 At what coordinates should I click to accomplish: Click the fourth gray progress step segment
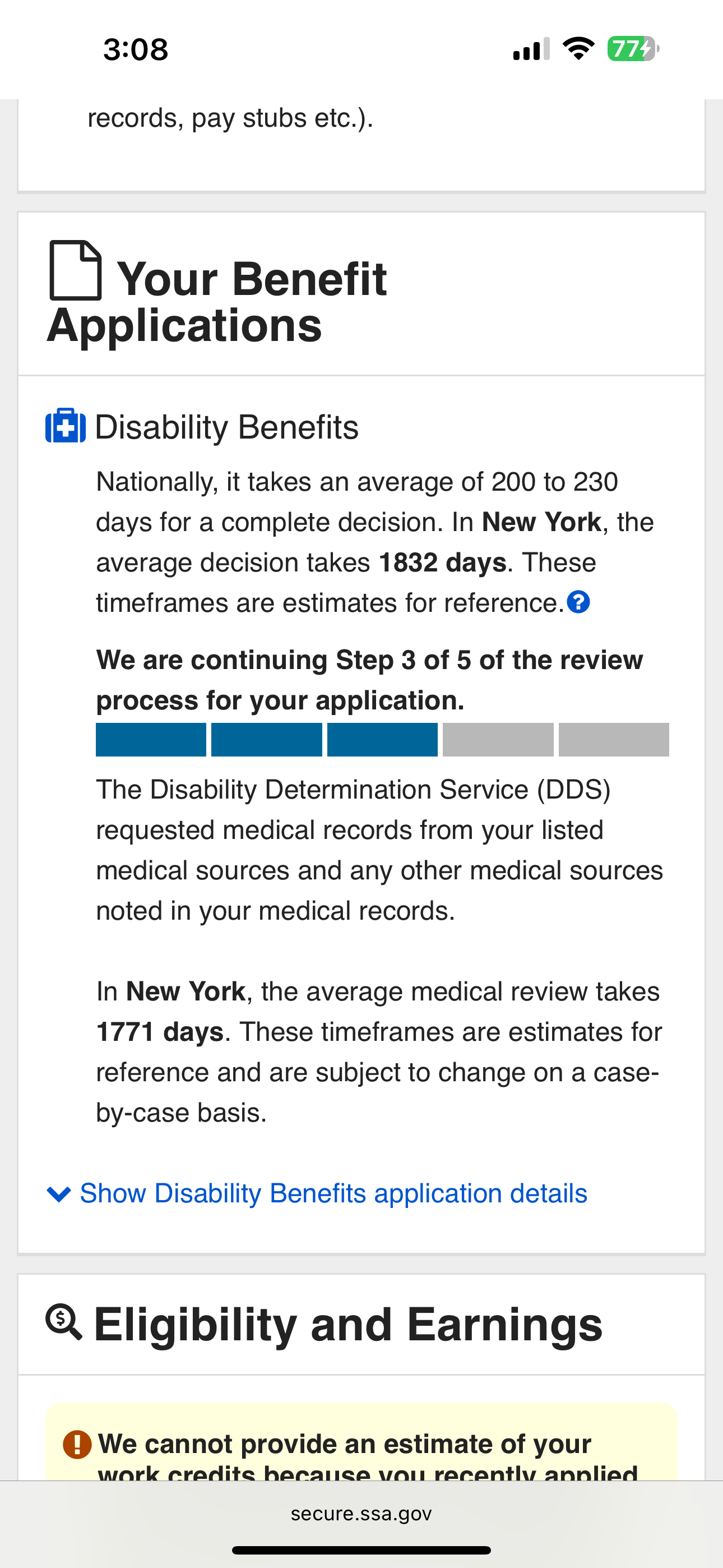coord(498,740)
